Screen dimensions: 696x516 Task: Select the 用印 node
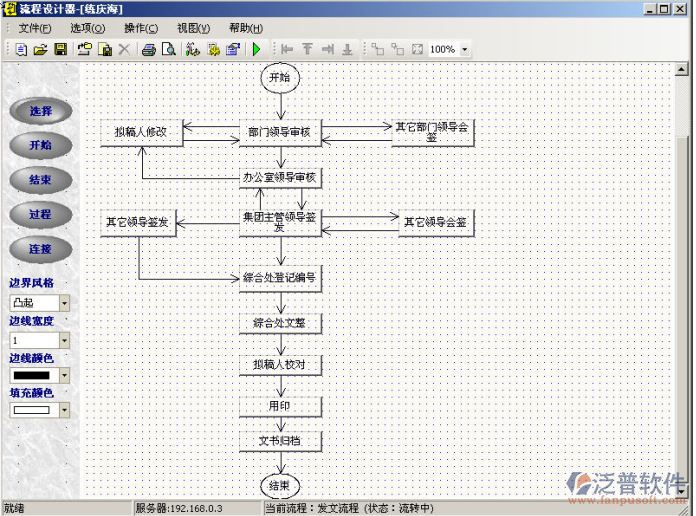(280, 406)
